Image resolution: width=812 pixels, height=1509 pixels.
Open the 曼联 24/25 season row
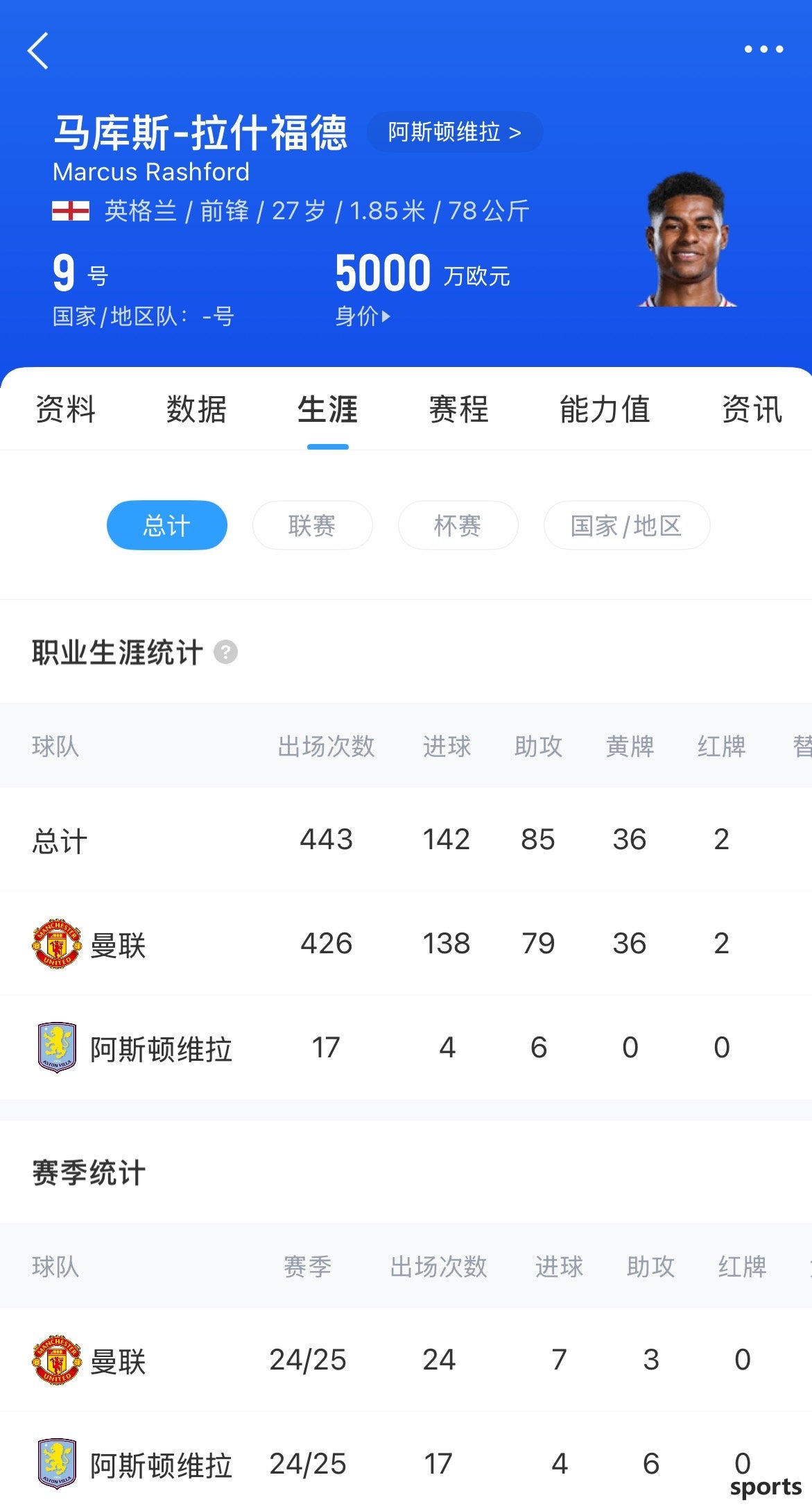coord(406,1360)
